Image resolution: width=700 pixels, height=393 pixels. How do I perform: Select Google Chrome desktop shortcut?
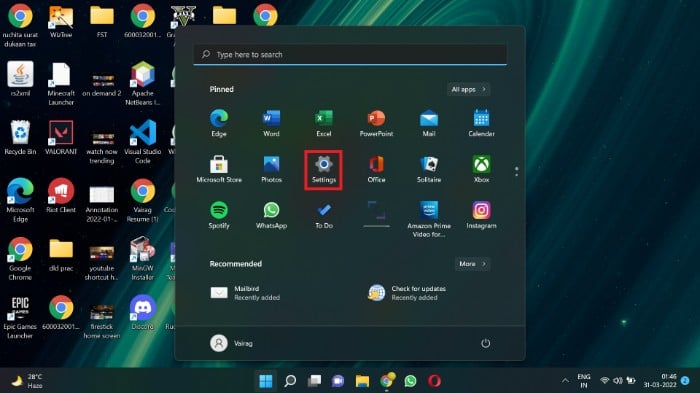pos(20,259)
